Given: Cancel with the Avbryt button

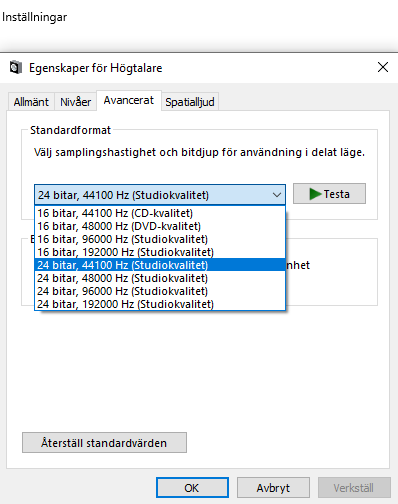Looking at the screenshot, I should click(x=273, y=488).
